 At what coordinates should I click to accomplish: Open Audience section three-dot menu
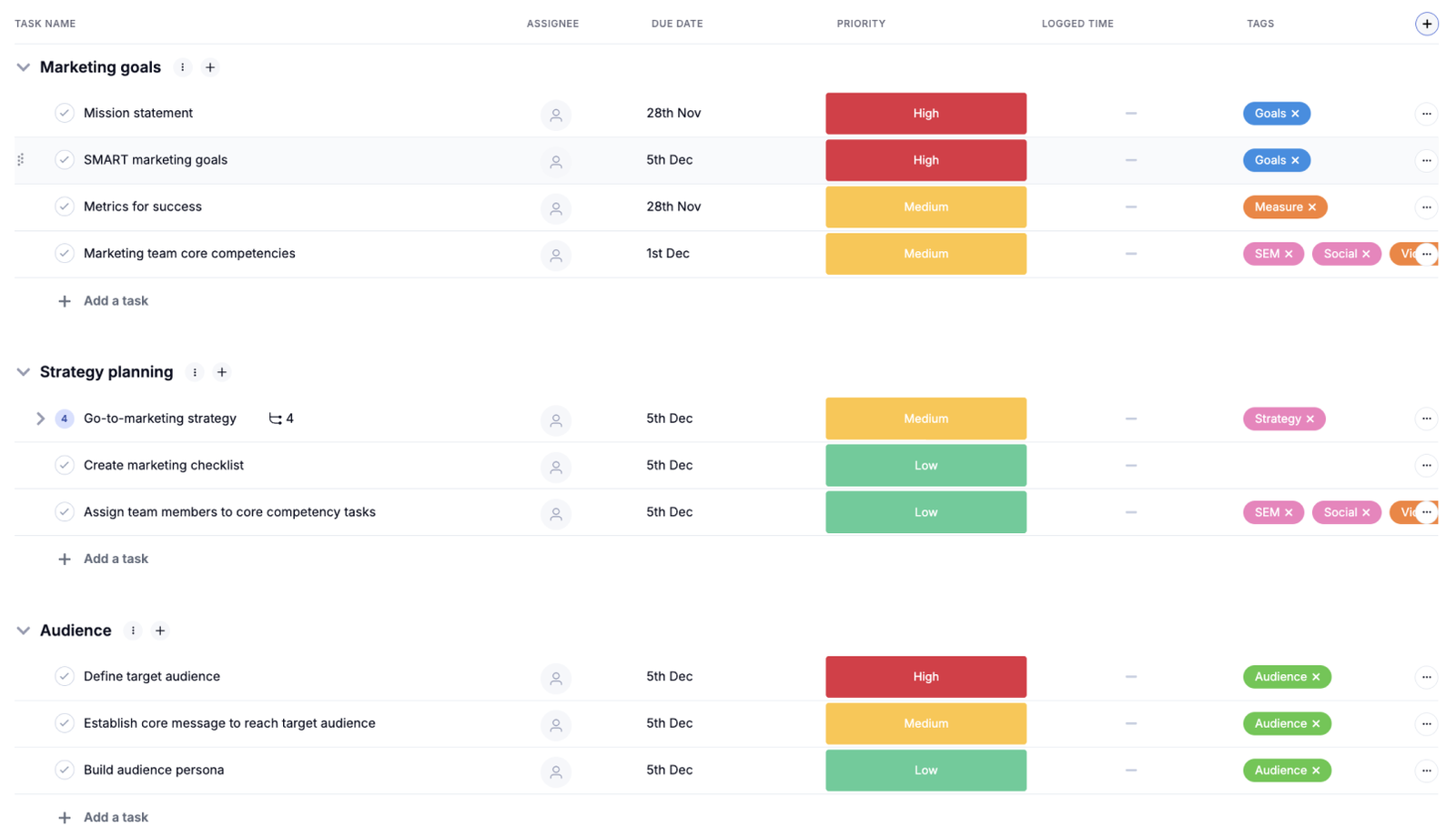[133, 630]
